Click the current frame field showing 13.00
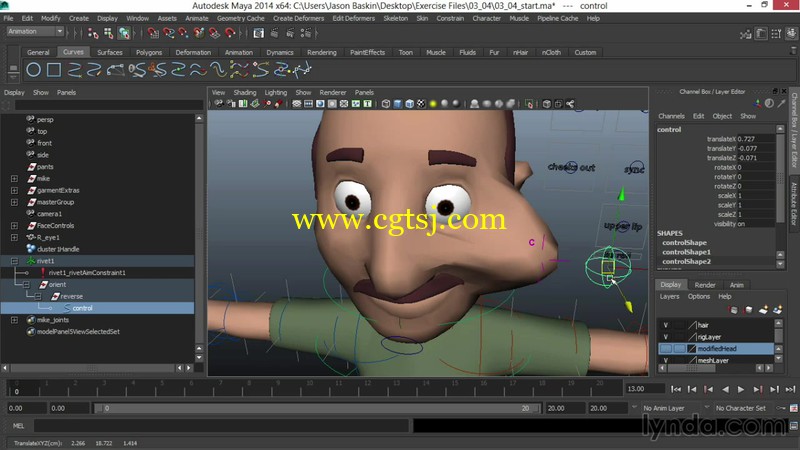The width and height of the screenshot is (800, 450). tap(645, 389)
